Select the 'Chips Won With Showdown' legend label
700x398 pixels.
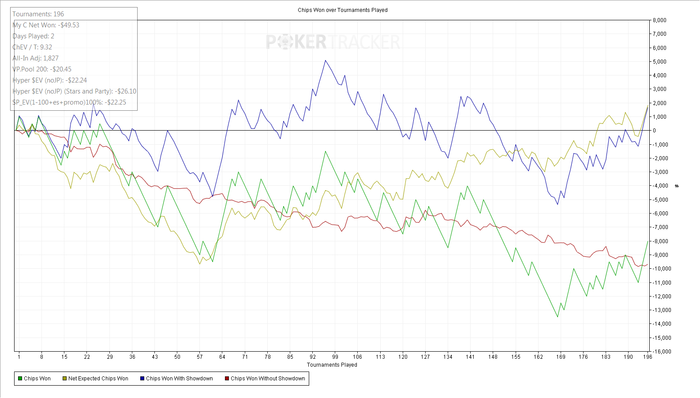click(179, 378)
